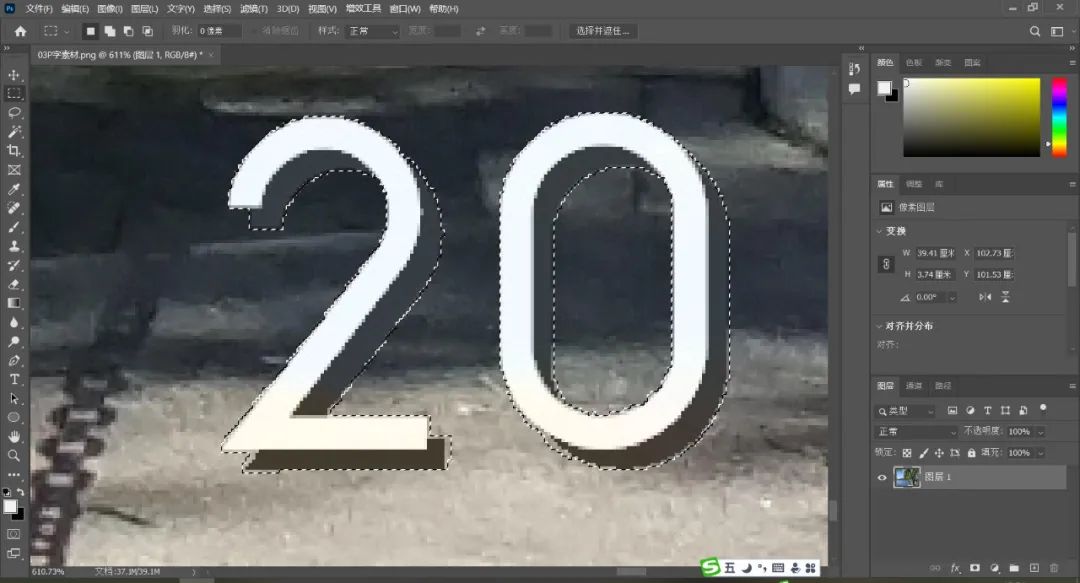Open the 滤镜(T) menu
The image size is (1080, 583).
(253, 8)
